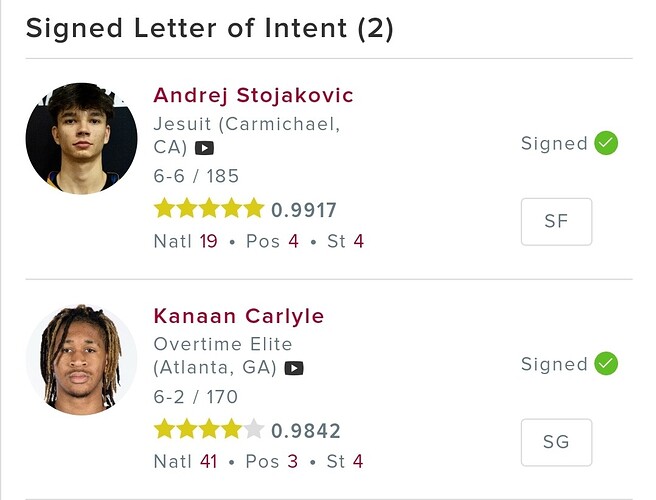Click green Signed checkmark for Stojakovic
656x500 pixels.
[x=606, y=143]
